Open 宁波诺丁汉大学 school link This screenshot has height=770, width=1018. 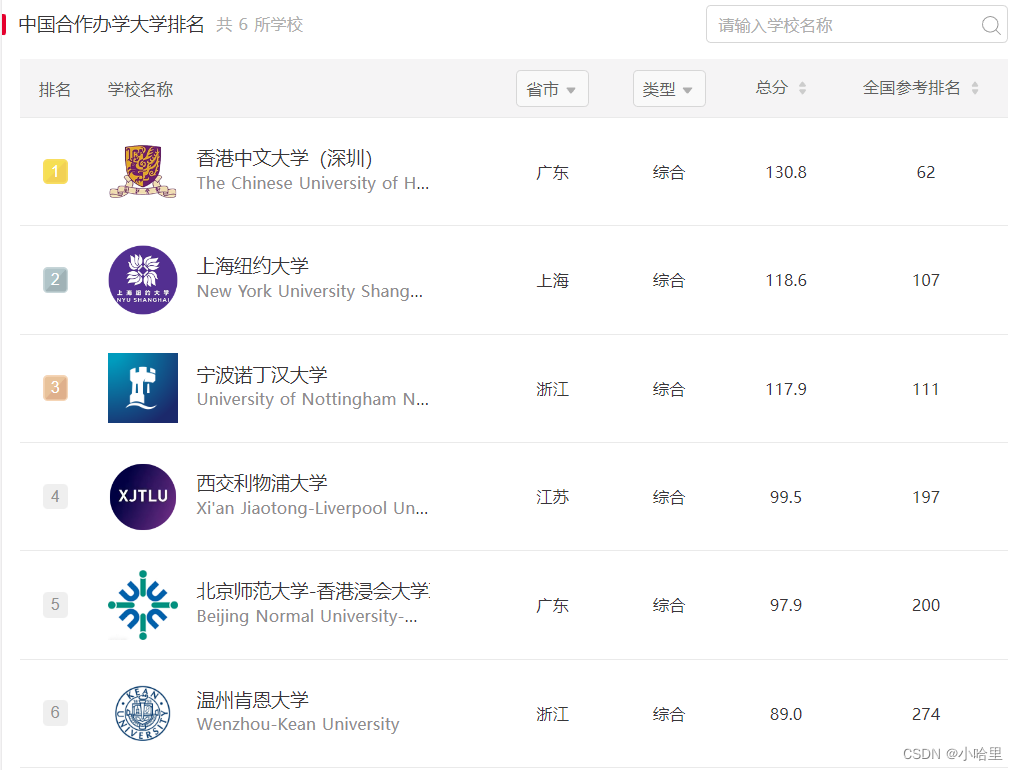point(262,375)
